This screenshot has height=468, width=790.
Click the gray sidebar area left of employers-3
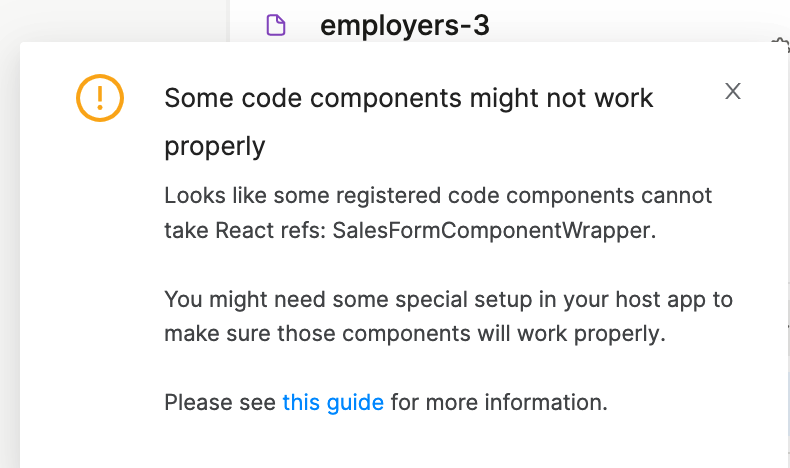coord(115,20)
